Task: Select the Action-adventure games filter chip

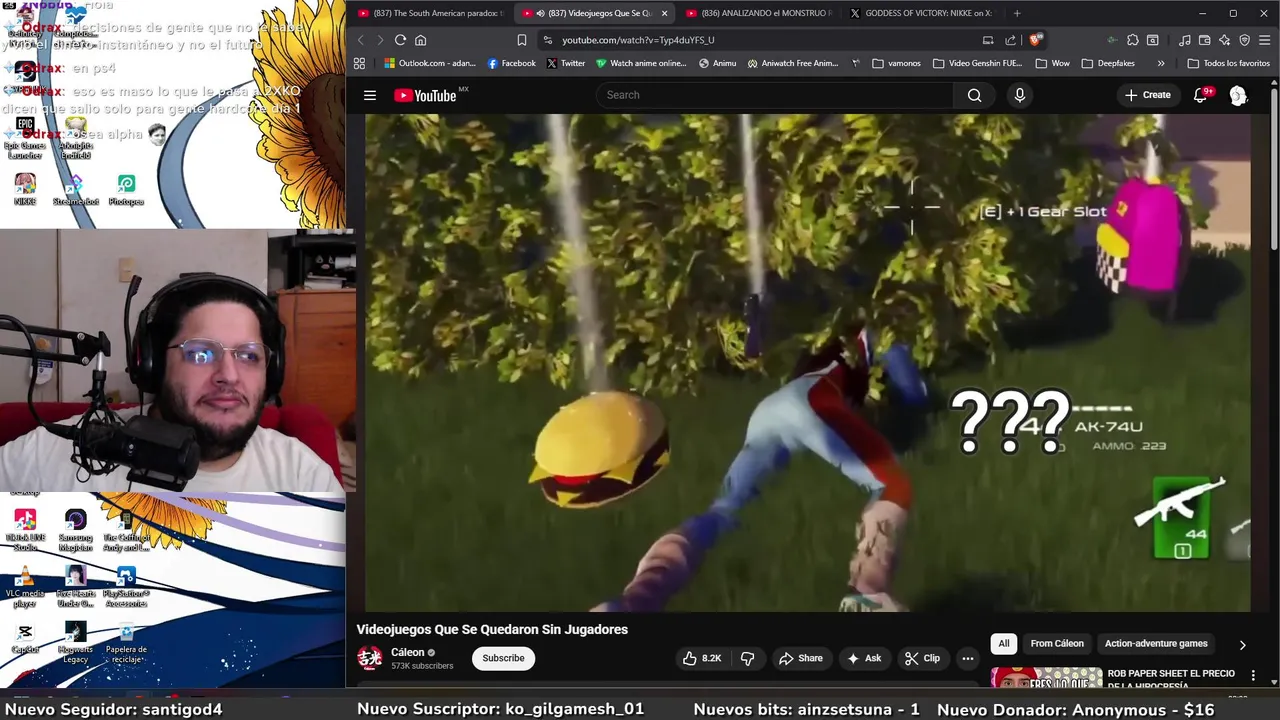Action: point(1156,644)
